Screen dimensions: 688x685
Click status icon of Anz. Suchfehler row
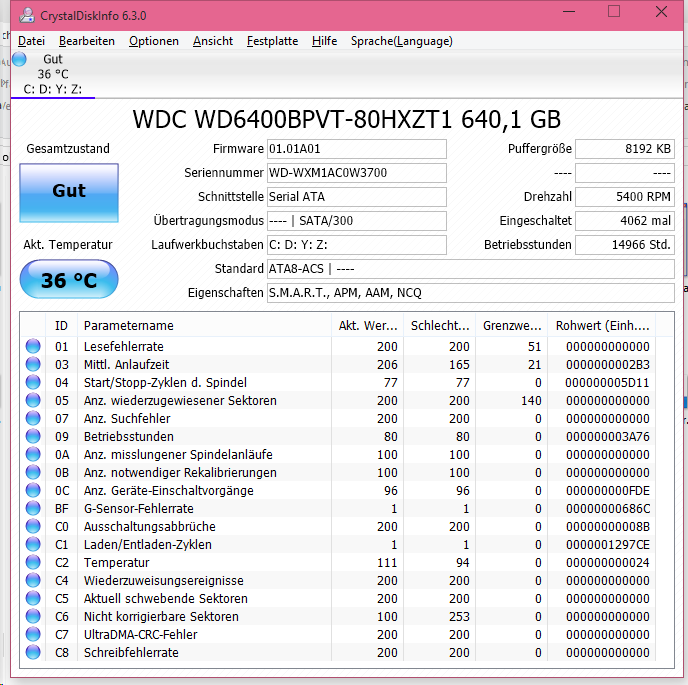[33, 418]
